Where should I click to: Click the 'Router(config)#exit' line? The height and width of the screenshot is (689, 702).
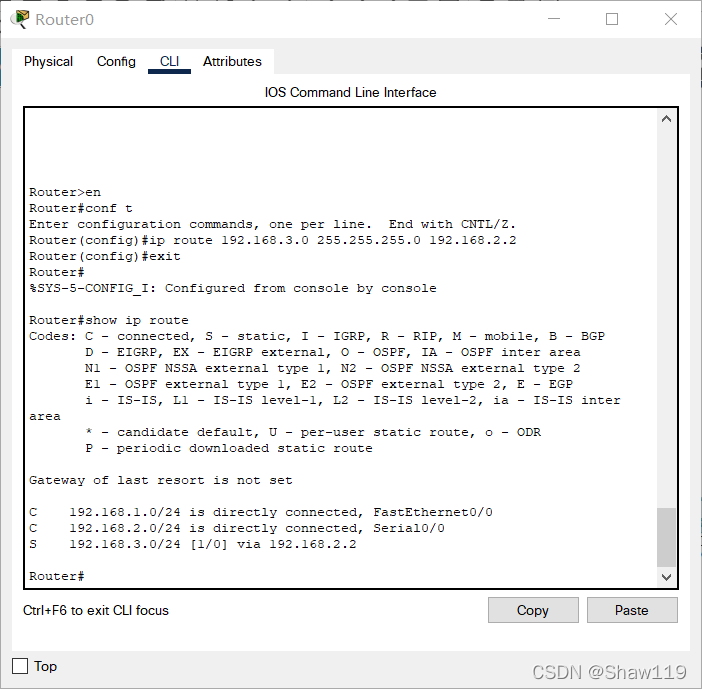(x=105, y=257)
